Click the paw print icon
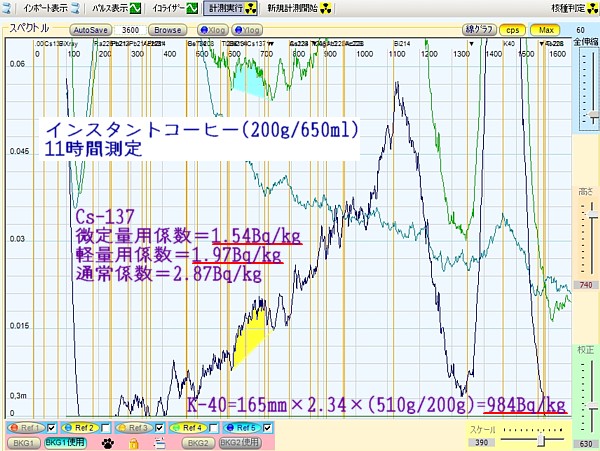Screen dimensions: 600x451 (x=107, y=442)
